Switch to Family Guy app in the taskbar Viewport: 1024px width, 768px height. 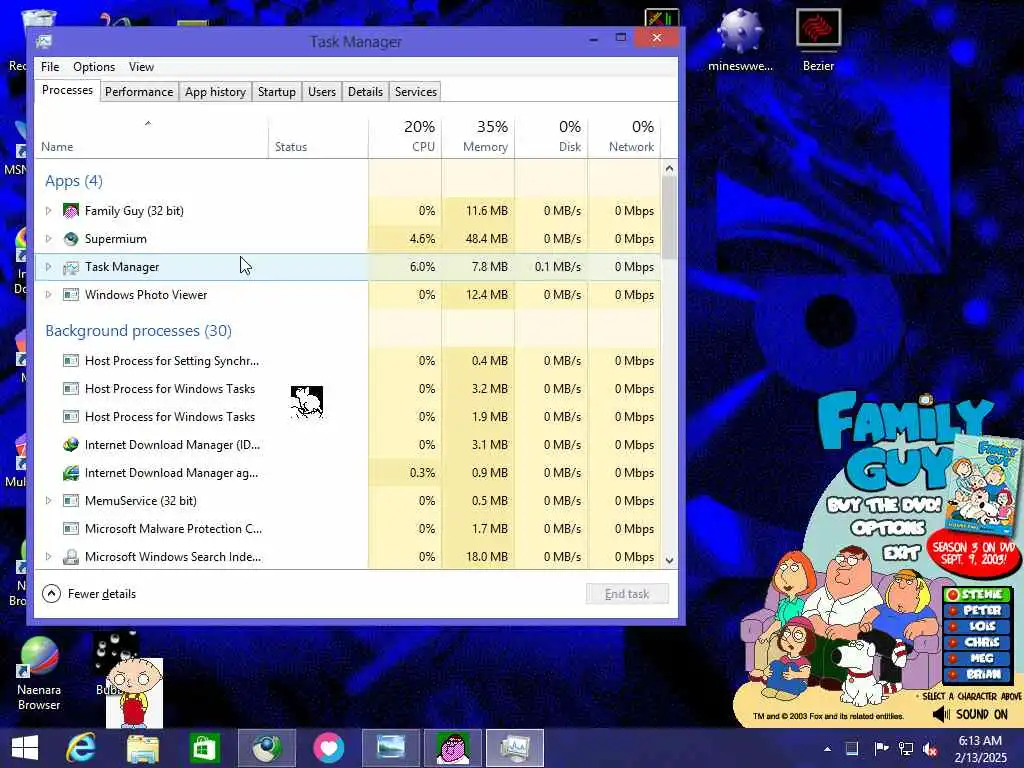pyautogui.click(x=453, y=748)
